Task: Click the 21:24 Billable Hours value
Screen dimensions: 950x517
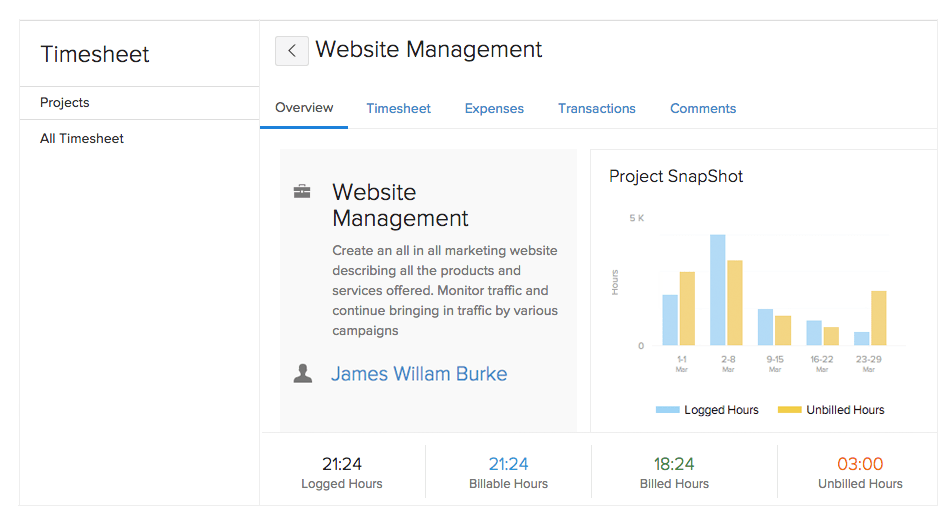Action: click(508, 464)
